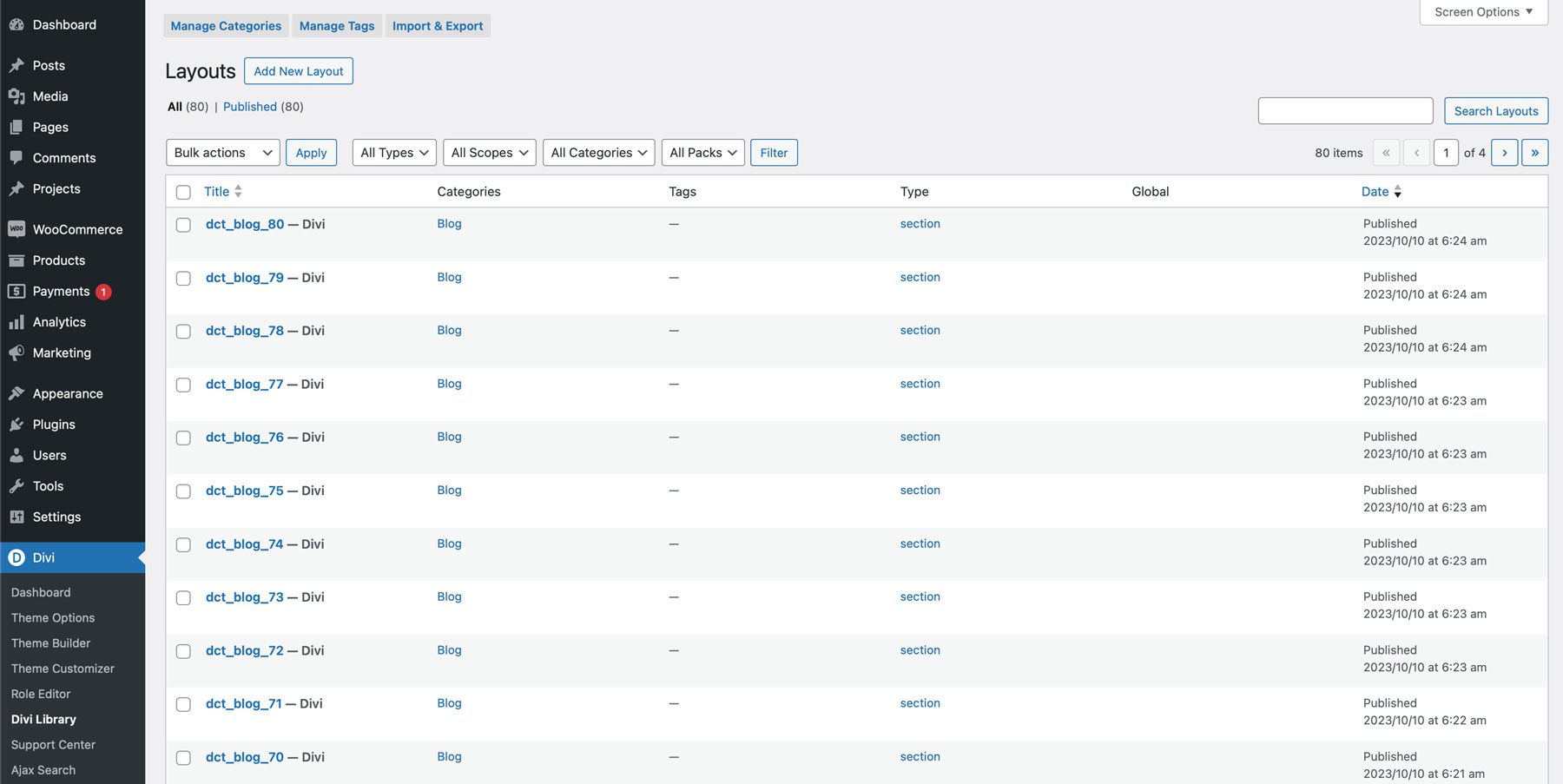Check the box for dct_blog_77
1563x784 pixels.
pos(183,385)
